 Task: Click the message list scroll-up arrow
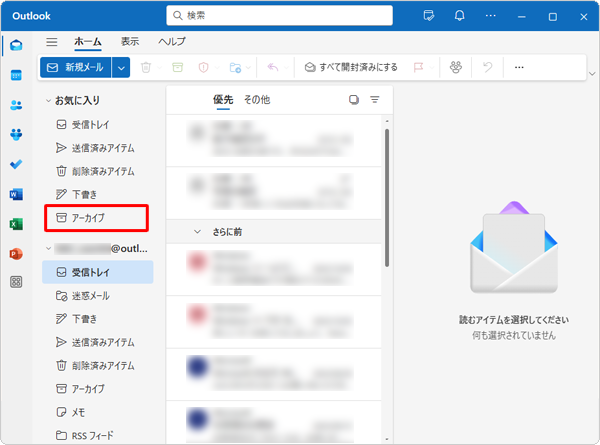(387, 121)
